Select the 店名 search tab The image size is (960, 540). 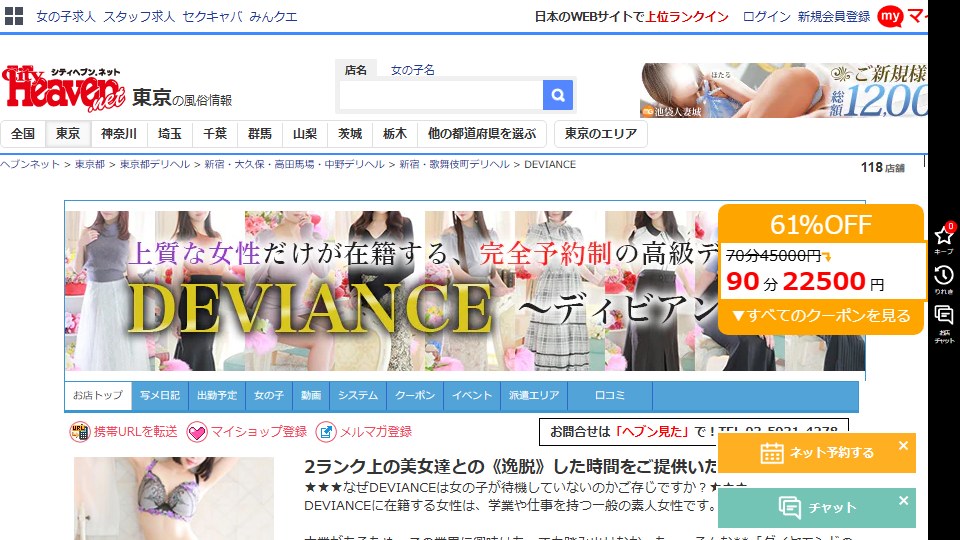356,70
